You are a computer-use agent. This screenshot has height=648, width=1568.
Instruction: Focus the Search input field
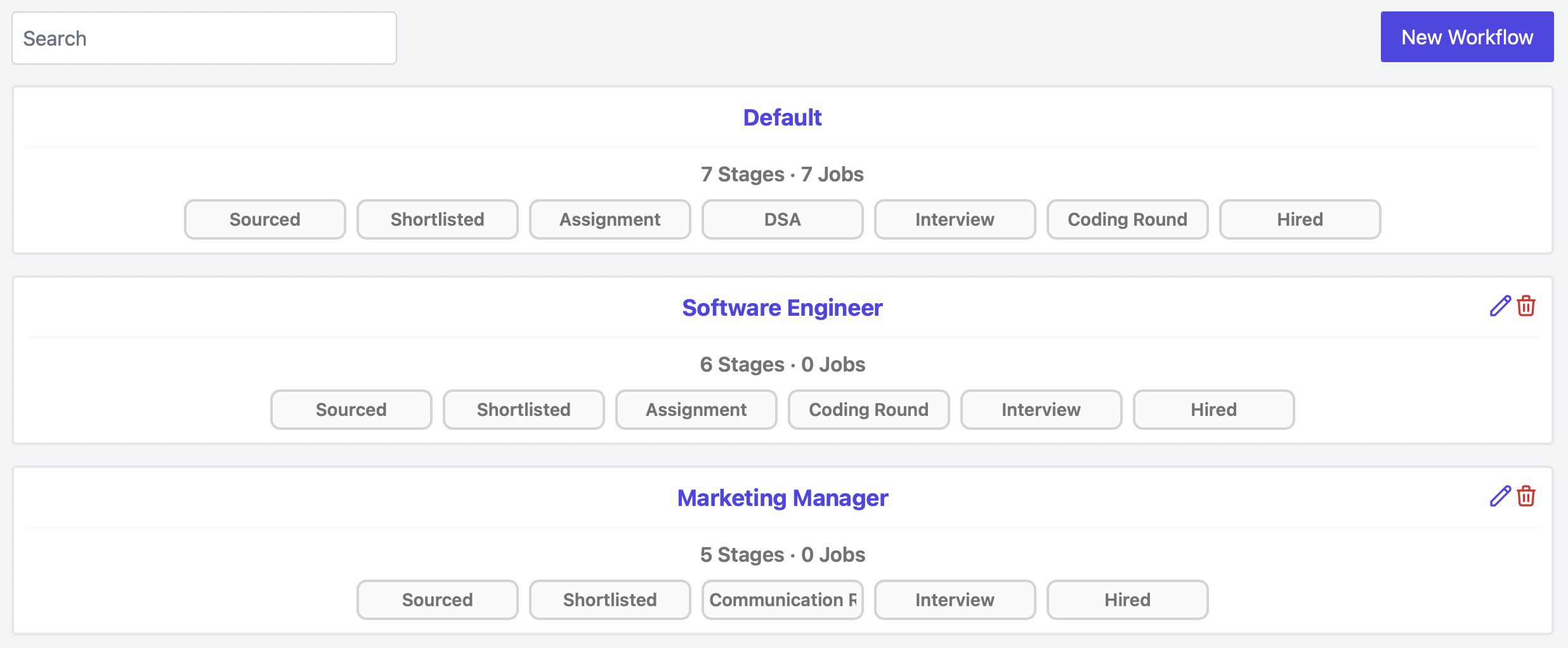(204, 38)
